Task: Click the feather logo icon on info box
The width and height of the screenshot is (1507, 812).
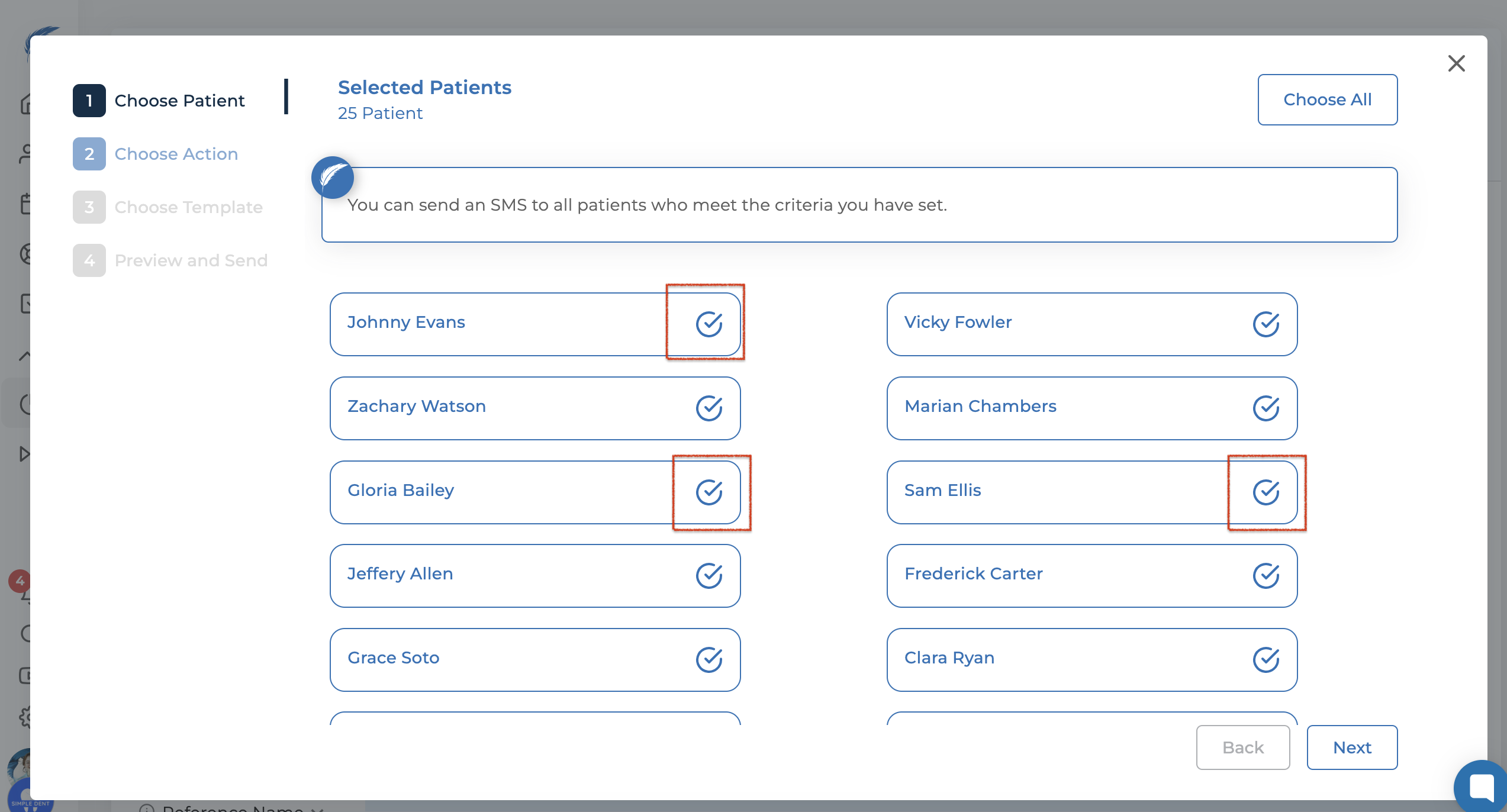Action: point(333,178)
